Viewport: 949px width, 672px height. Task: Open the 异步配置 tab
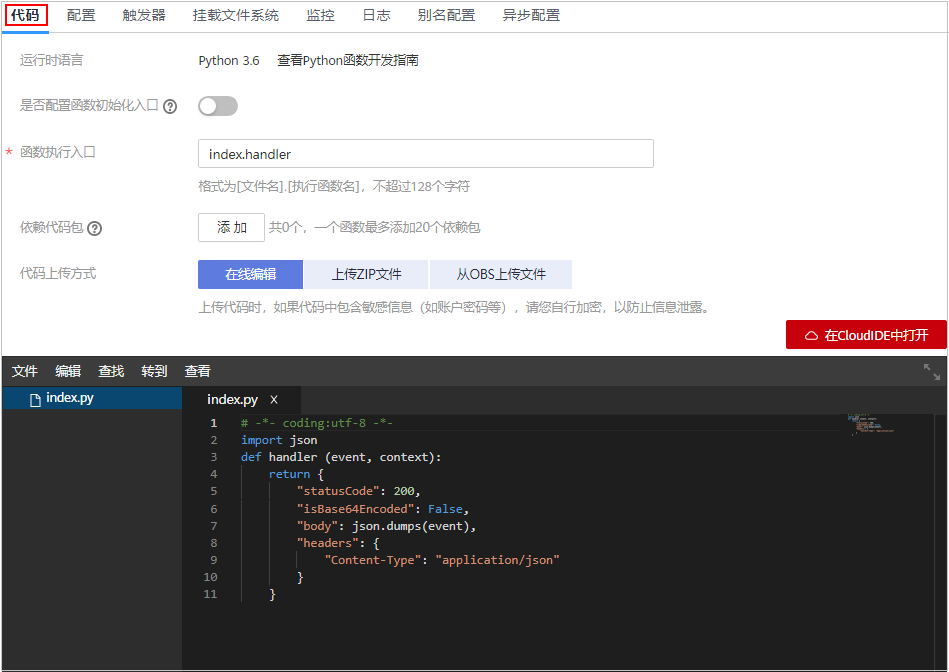point(531,15)
